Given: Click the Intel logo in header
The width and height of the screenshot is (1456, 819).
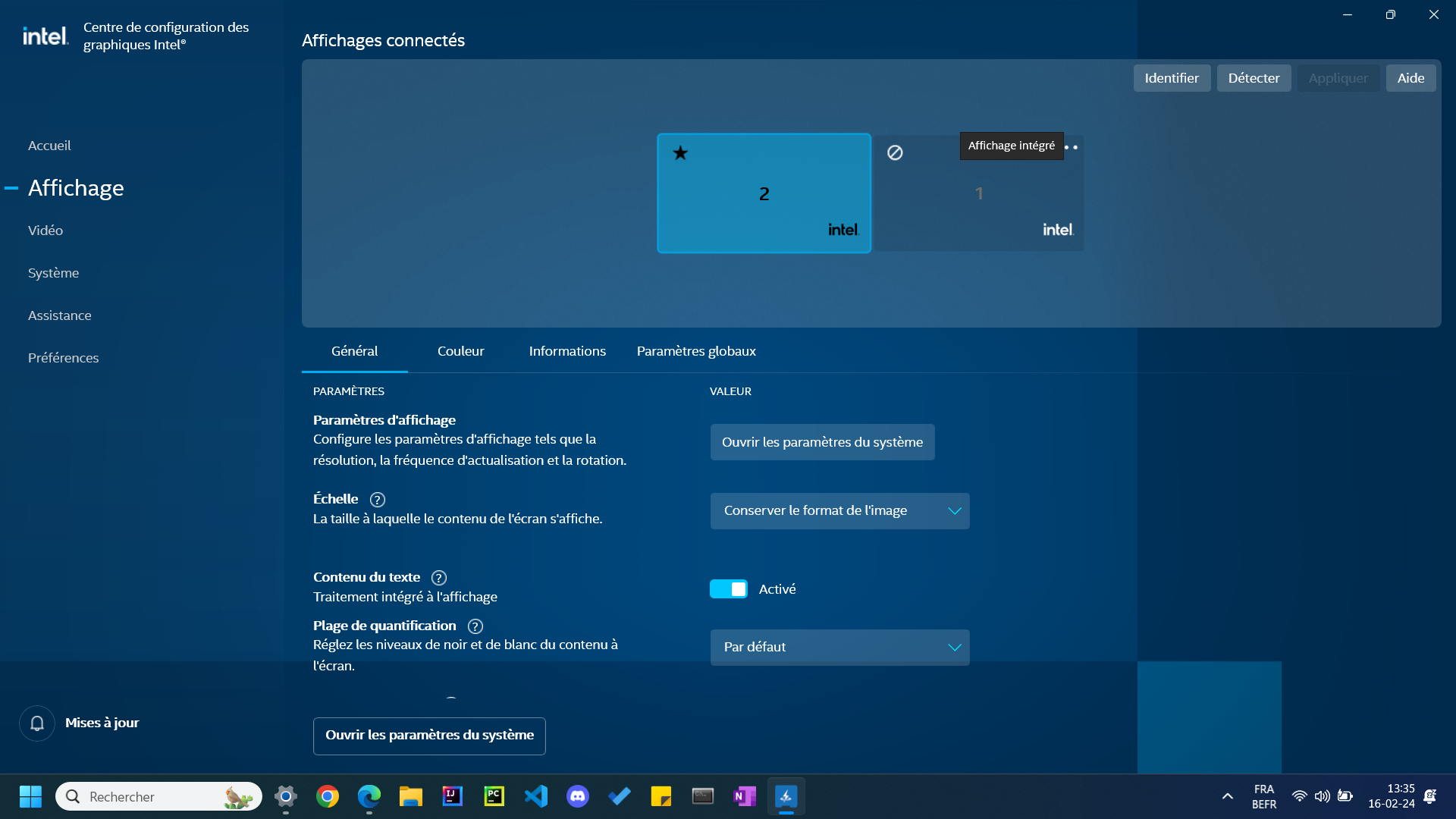Looking at the screenshot, I should click(x=45, y=36).
